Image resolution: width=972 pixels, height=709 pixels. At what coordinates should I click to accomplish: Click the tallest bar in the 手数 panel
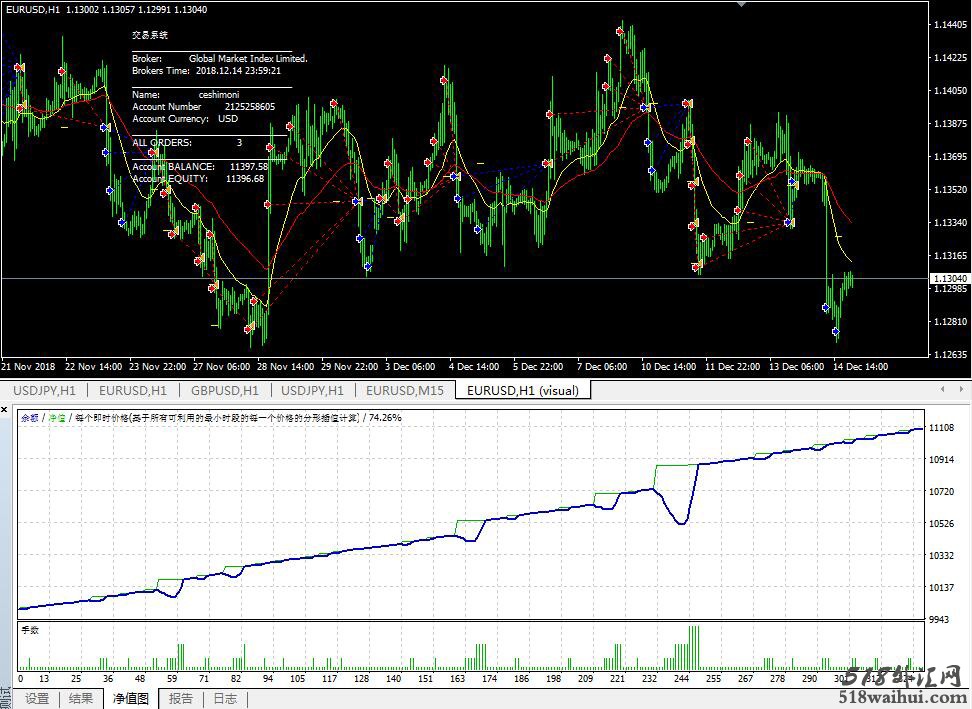[692, 648]
